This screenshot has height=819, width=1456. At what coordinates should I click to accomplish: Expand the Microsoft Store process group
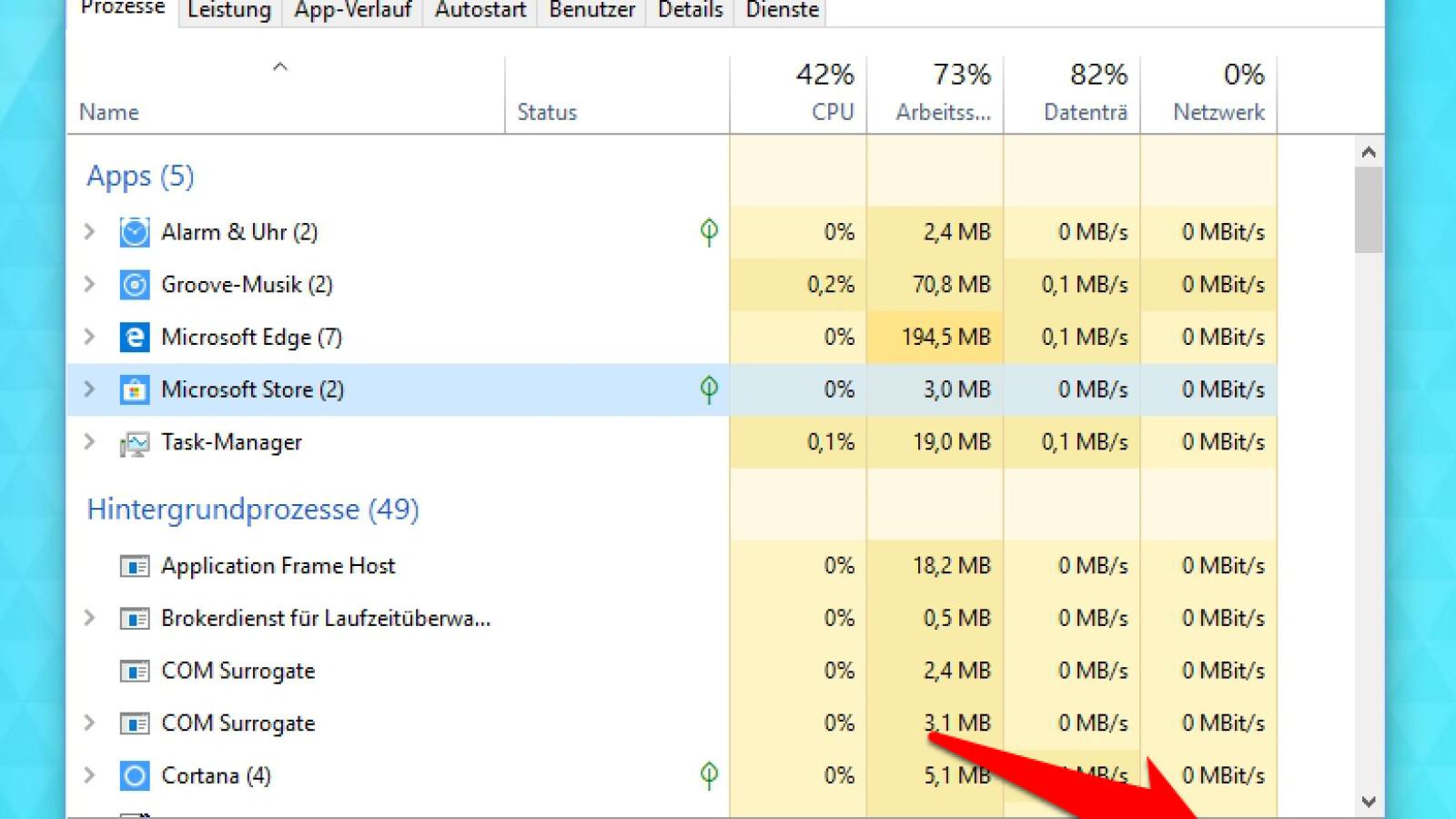click(89, 389)
